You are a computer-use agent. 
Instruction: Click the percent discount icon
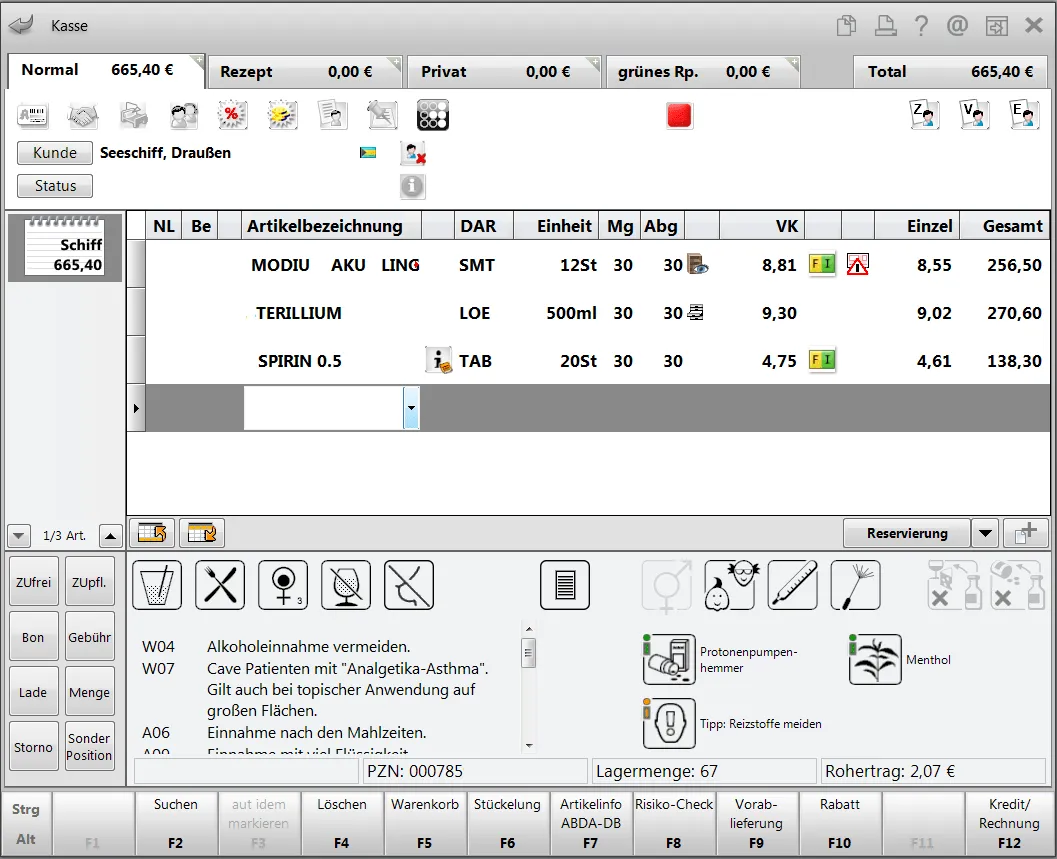pos(232,115)
